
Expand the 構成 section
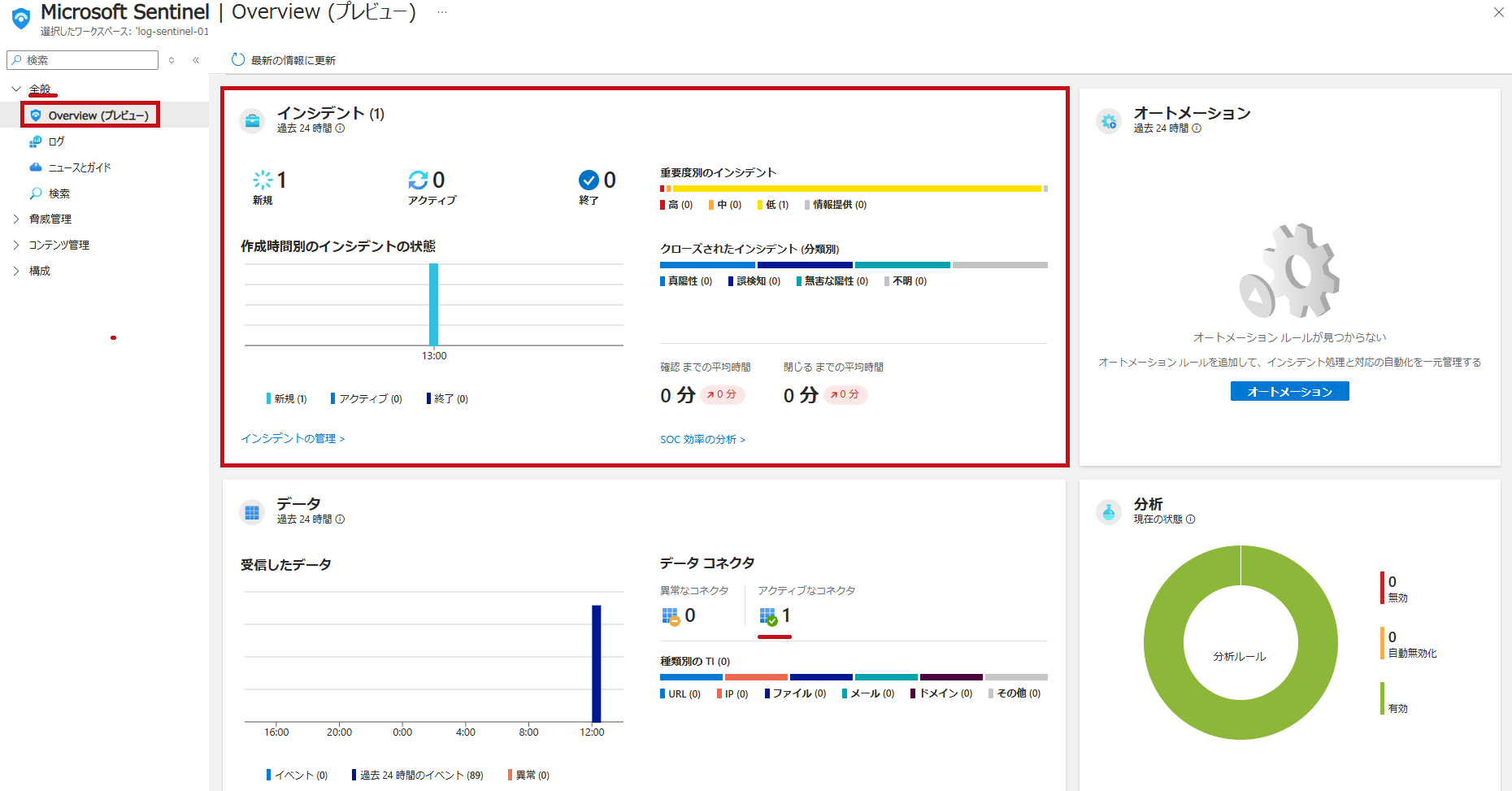pos(16,271)
